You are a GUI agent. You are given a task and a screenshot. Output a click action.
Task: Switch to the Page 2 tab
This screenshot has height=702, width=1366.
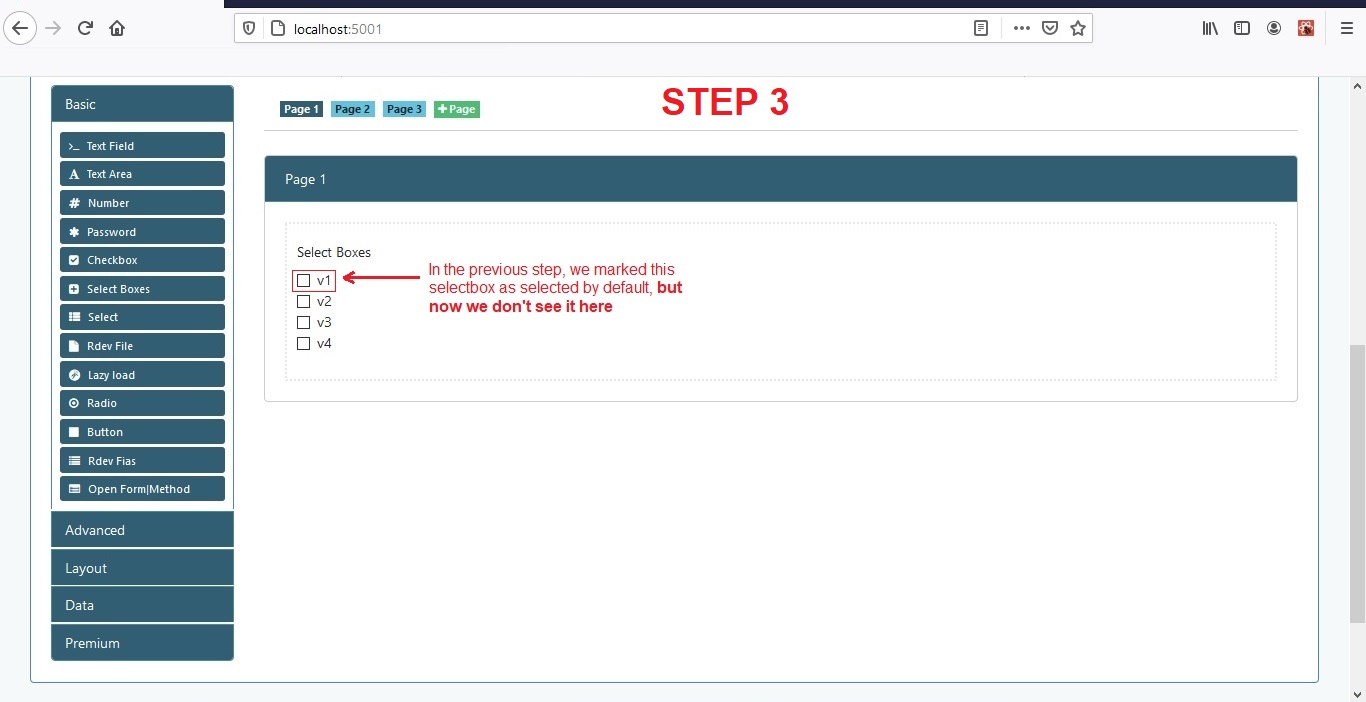coord(352,109)
